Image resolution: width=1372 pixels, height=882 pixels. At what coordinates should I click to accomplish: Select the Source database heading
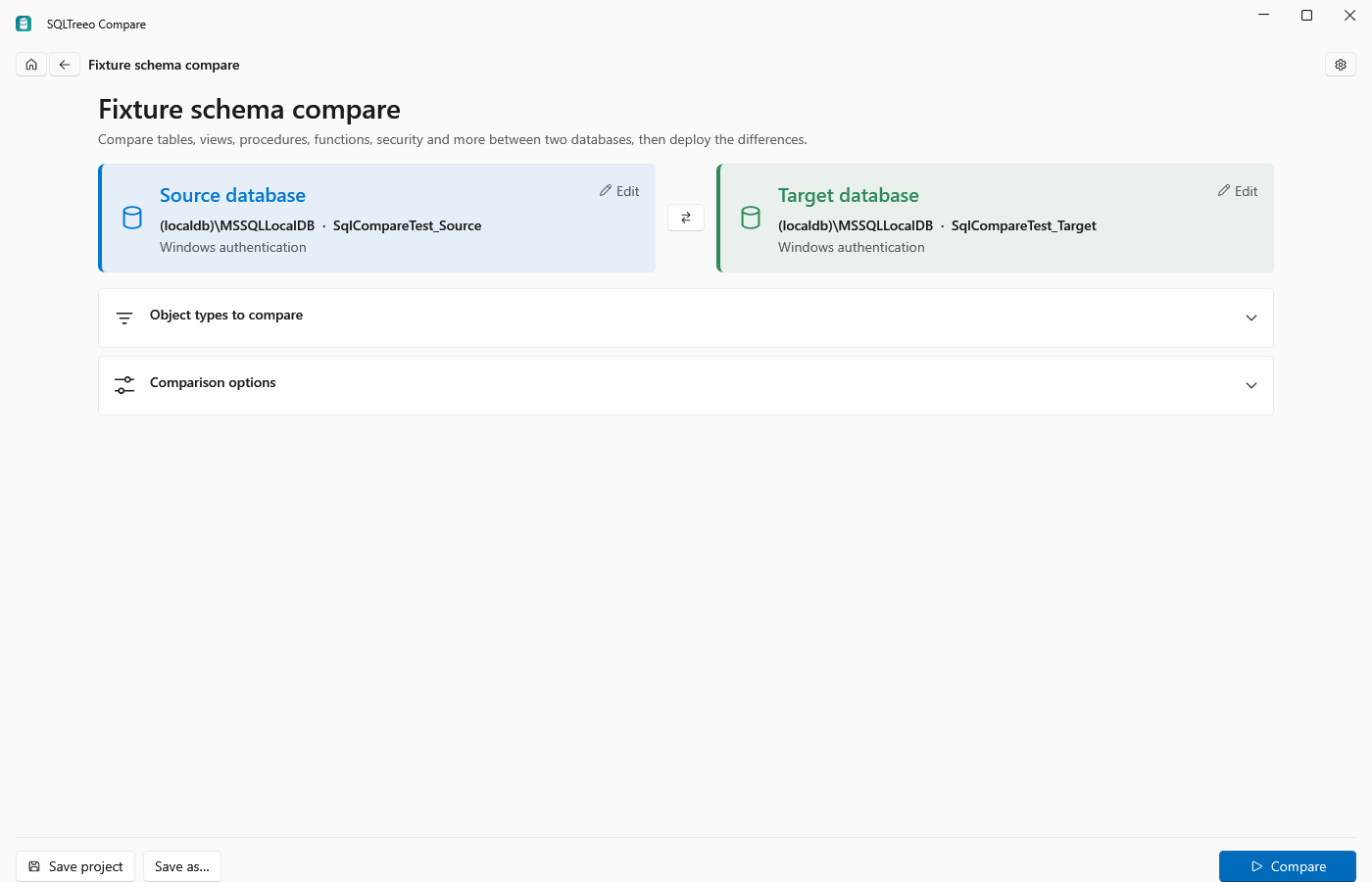coord(232,195)
